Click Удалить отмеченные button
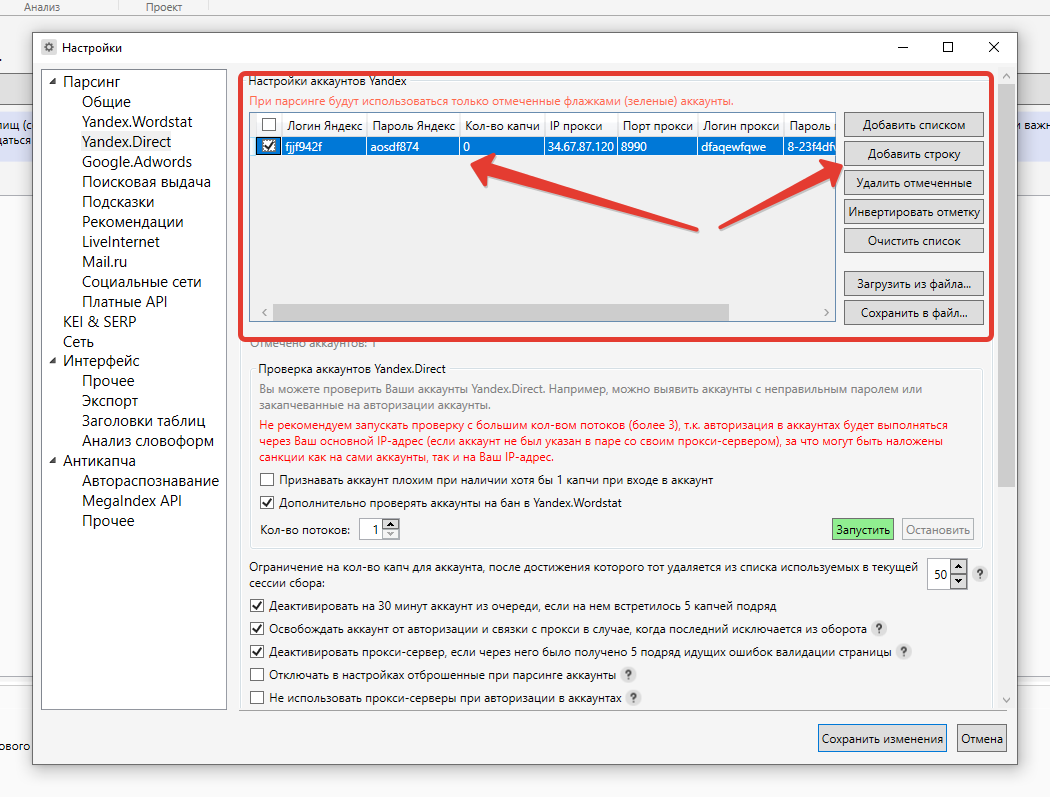Image resolution: width=1050 pixels, height=797 pixels. (913, 183)
